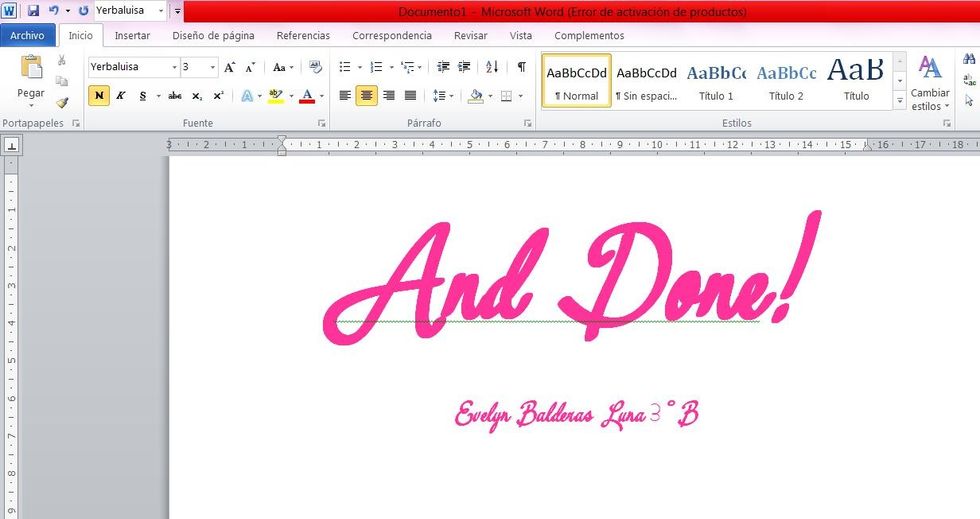Click the Find binoculars icon
980x519 pixels.
[969, 59]
